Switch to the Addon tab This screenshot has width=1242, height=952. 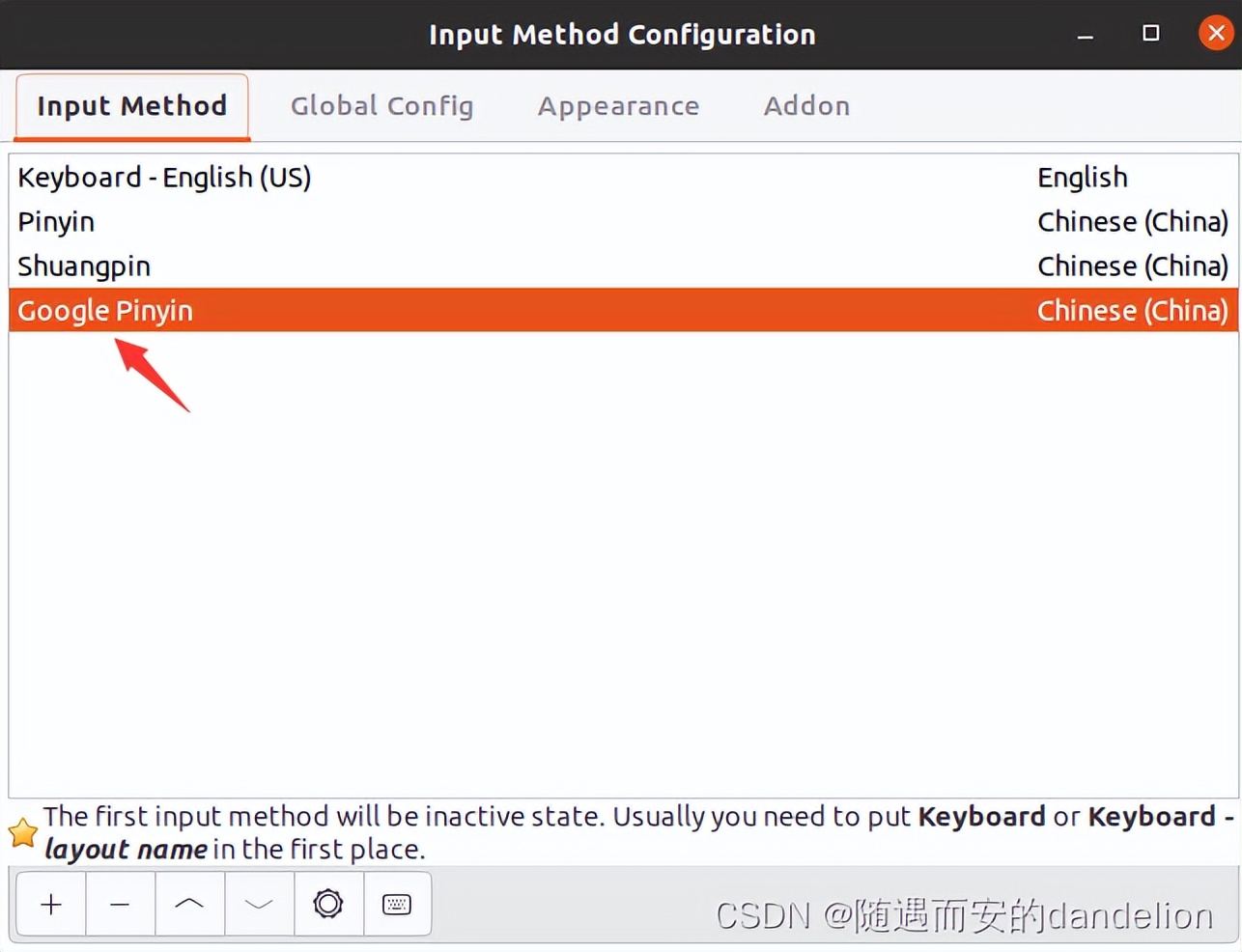click(x=807, y=106)
